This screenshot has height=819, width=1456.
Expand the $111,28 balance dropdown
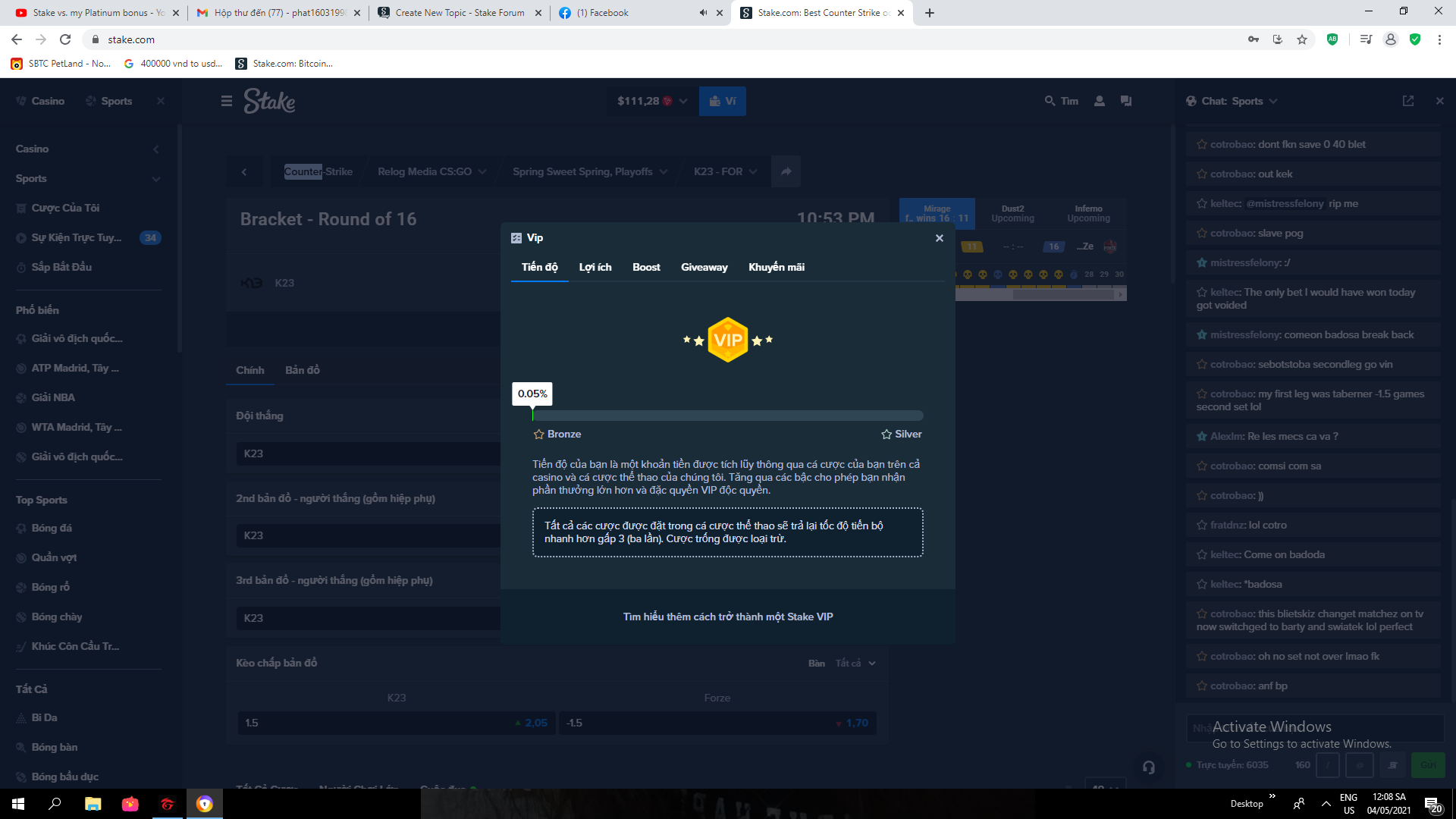click(652, 101)
